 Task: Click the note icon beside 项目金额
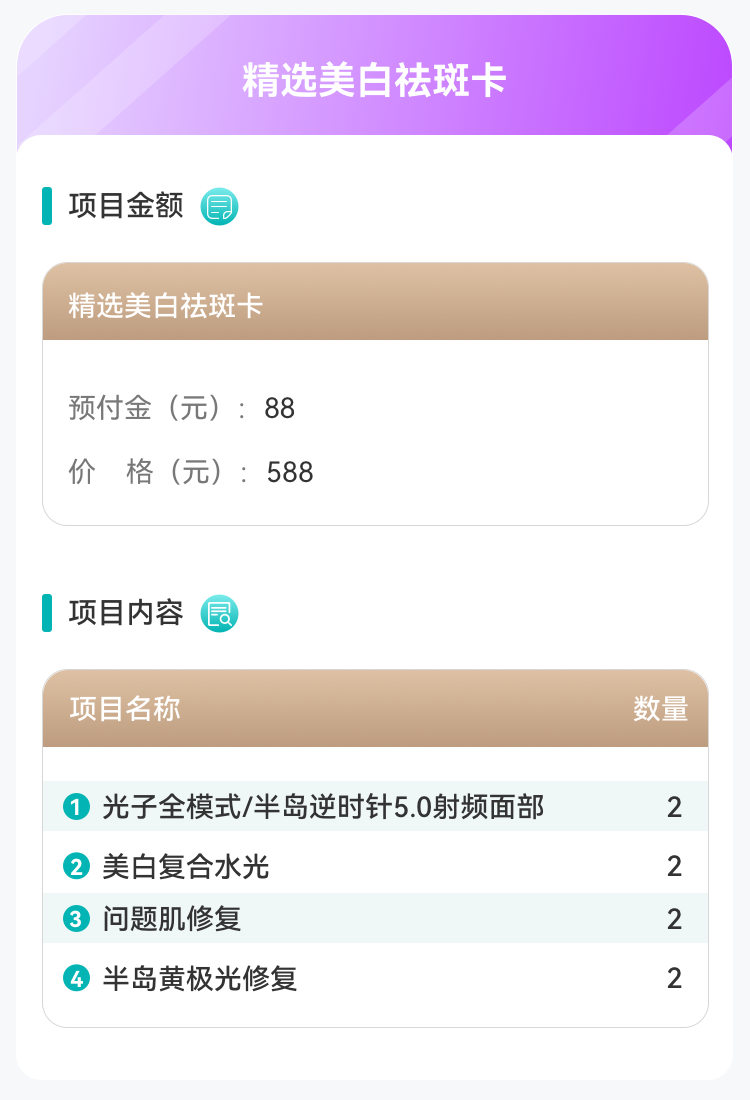click(220, 207)
